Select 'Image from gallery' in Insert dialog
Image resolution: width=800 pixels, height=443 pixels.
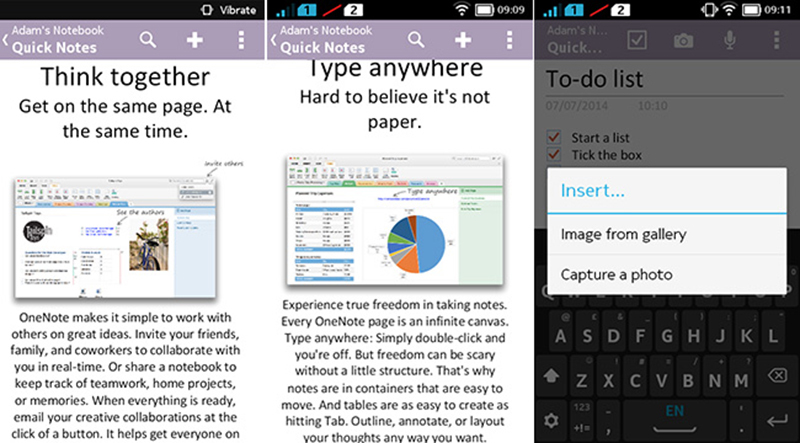(667, 234)
